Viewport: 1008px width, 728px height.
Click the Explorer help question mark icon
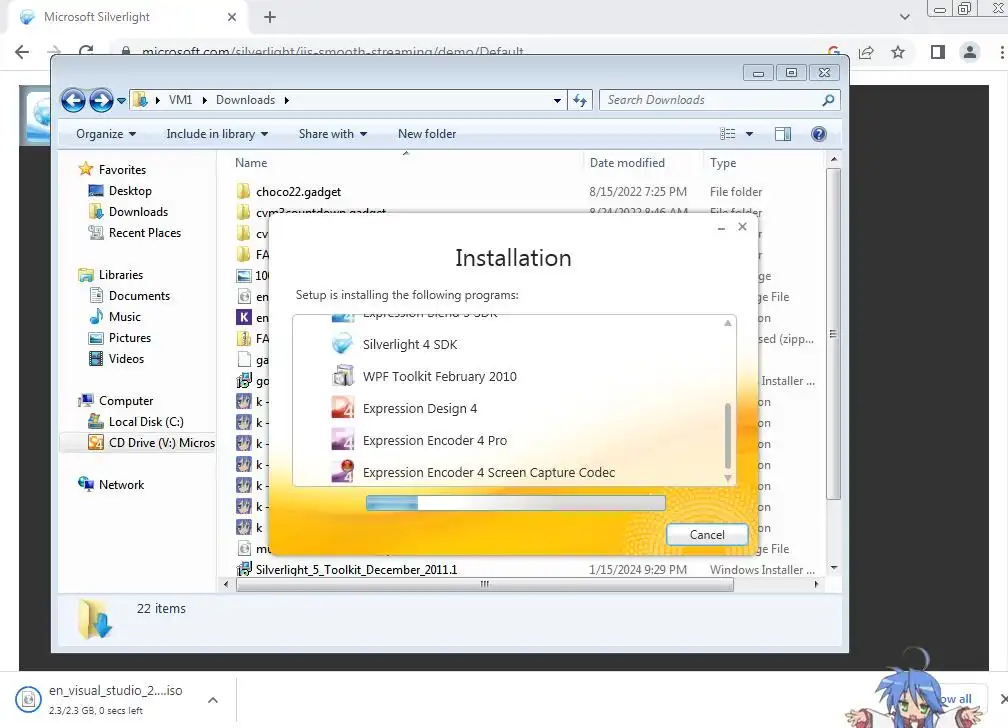[x=818, y=134]
